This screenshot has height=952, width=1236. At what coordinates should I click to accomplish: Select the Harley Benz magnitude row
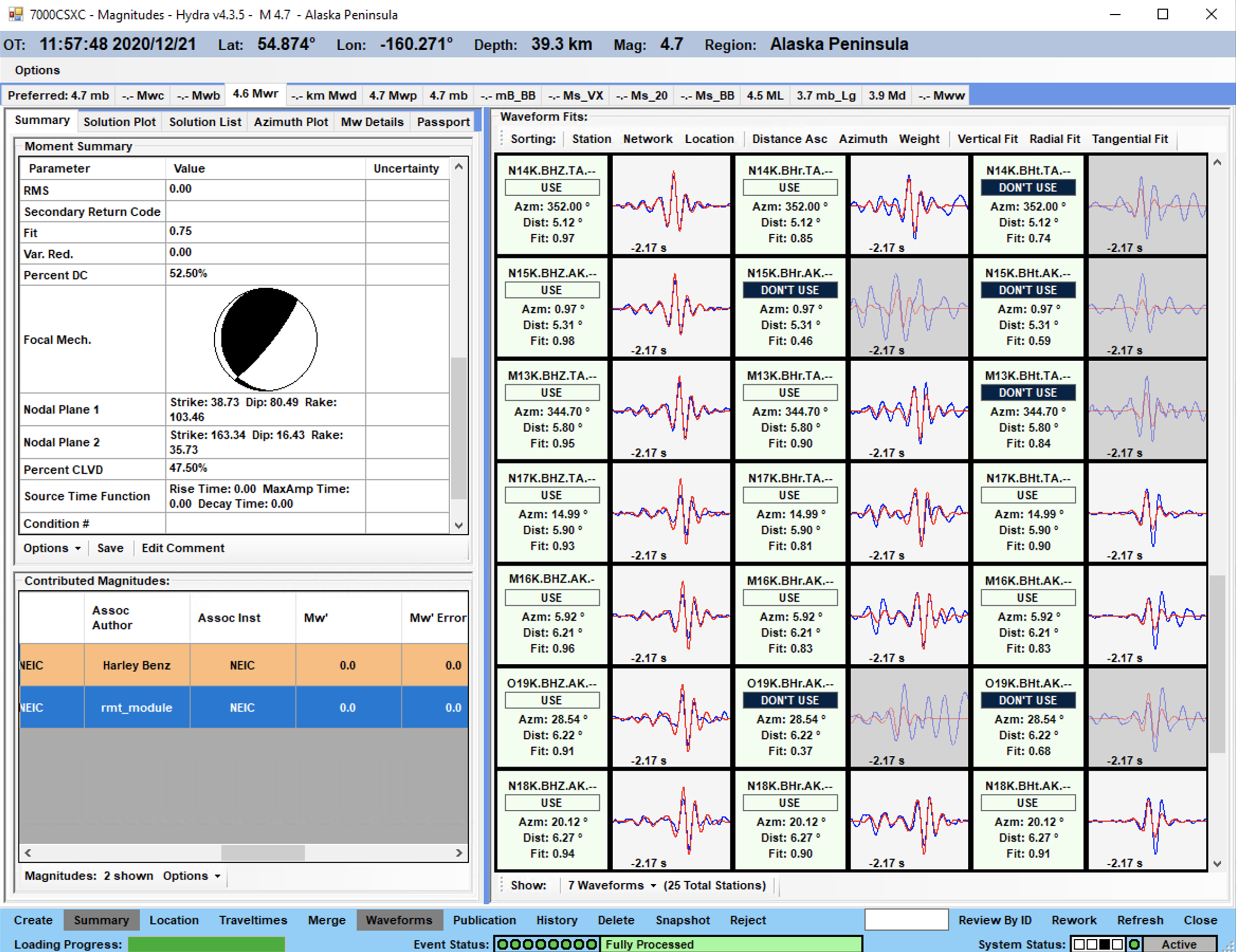[243, 665]
